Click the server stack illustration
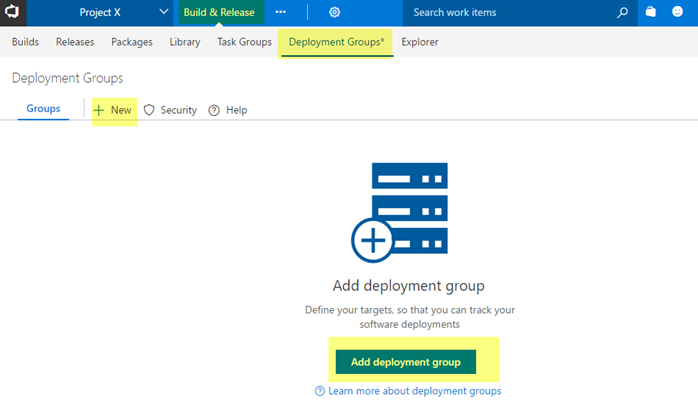Image resolution: width=698 pixels, height=408 pixels. [399, 213]
